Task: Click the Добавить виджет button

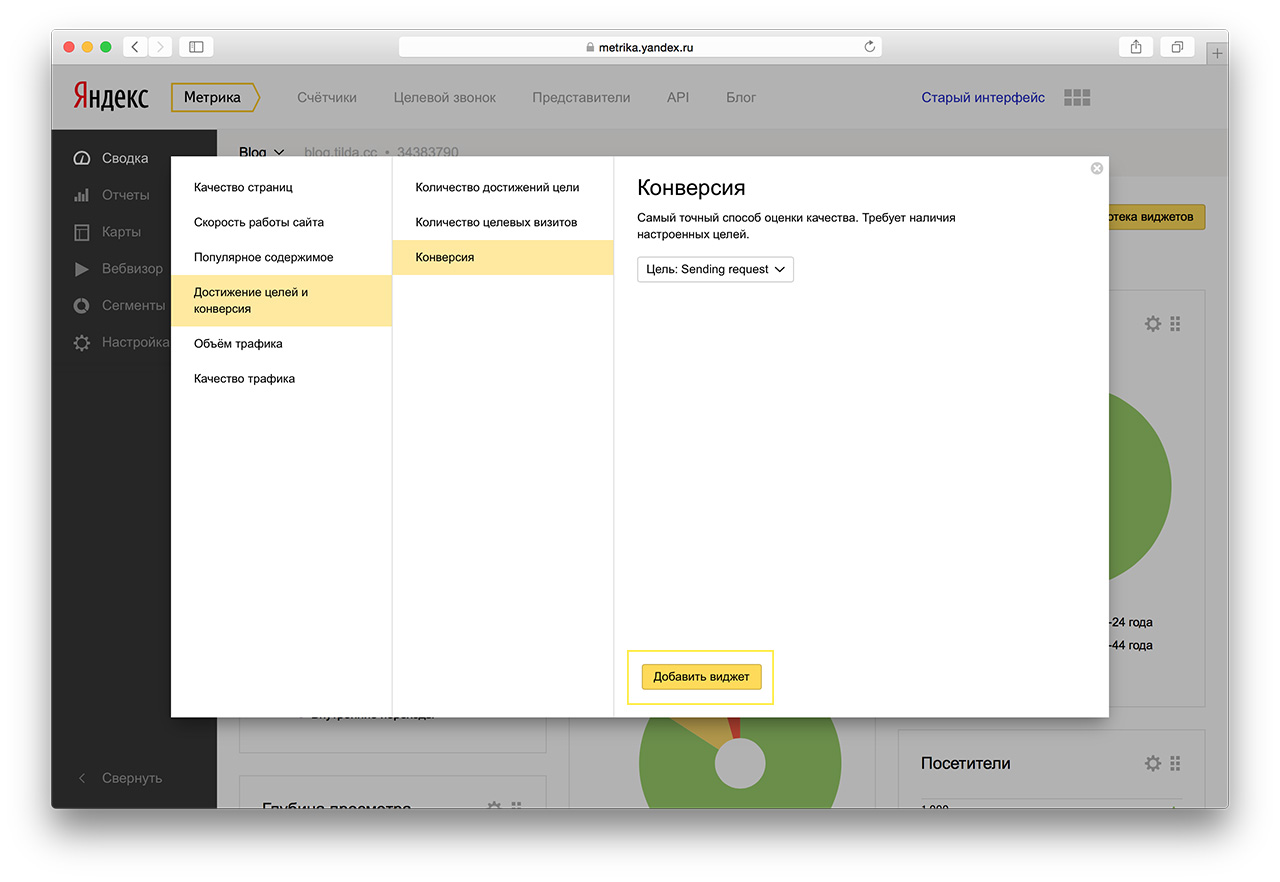Action: [x=701, y=677]
